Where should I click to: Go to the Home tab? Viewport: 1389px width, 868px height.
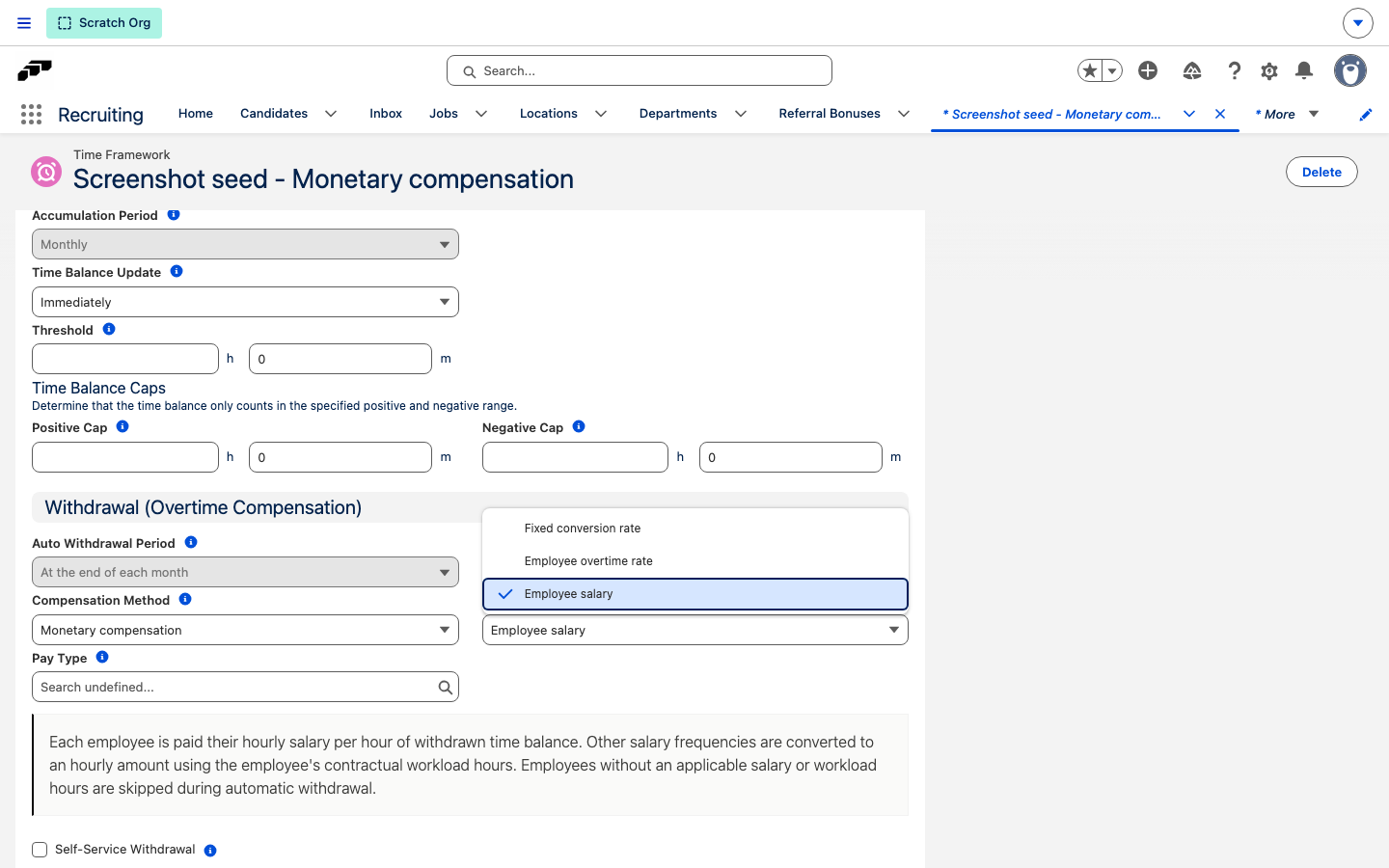tap(196, 114)
